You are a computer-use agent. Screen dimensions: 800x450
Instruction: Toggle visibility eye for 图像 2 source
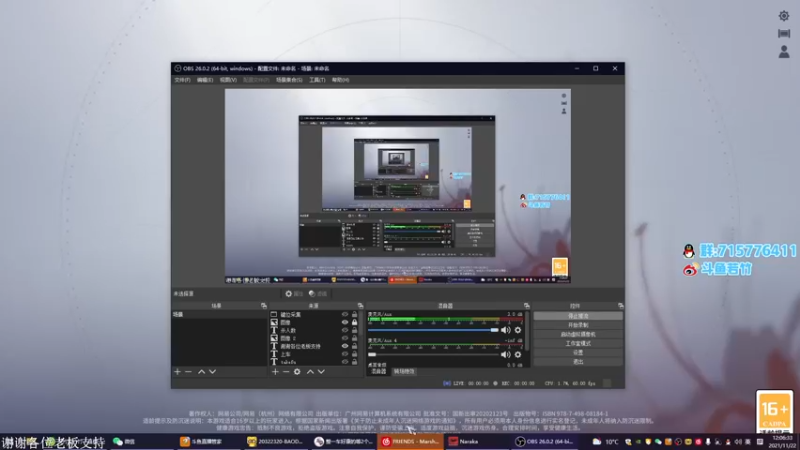click(345, 338)
